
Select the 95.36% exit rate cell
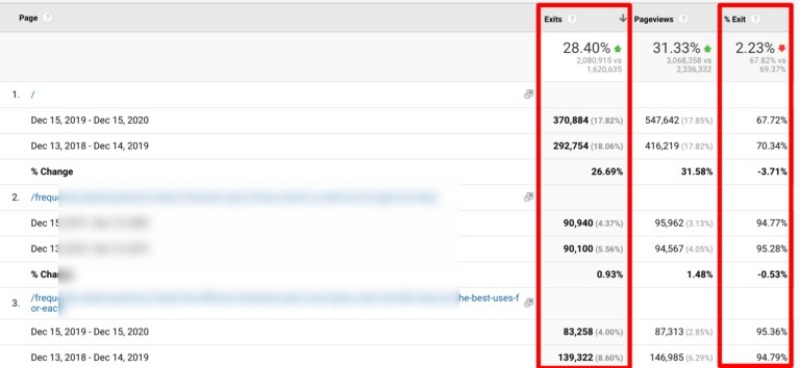pos(771,332)
